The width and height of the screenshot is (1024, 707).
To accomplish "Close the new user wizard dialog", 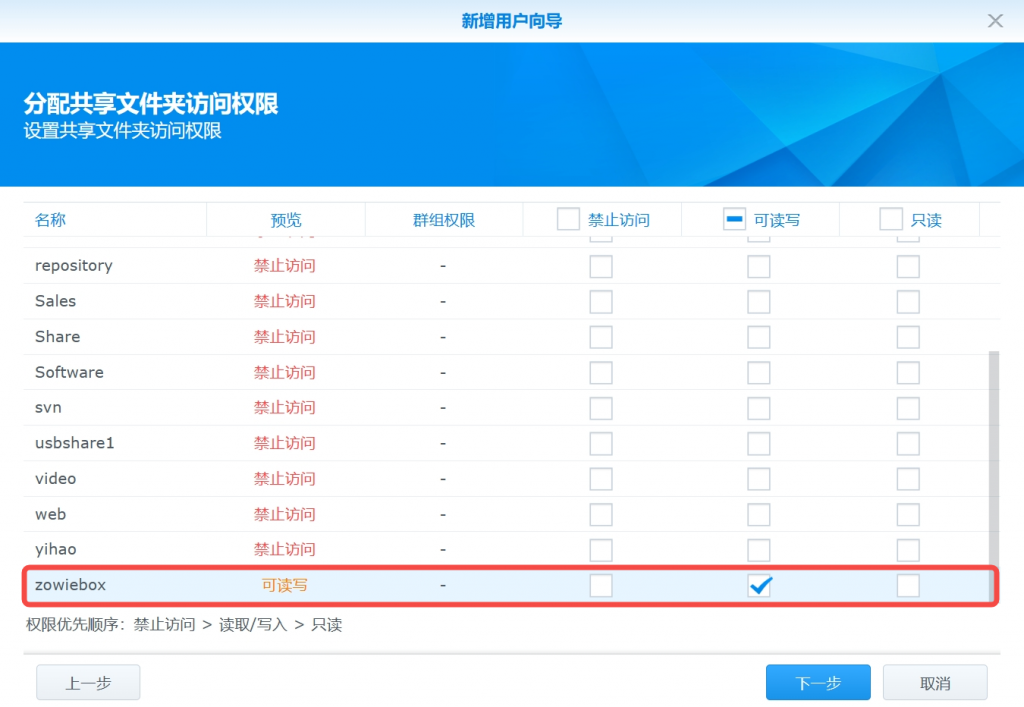I will (995, 21).
